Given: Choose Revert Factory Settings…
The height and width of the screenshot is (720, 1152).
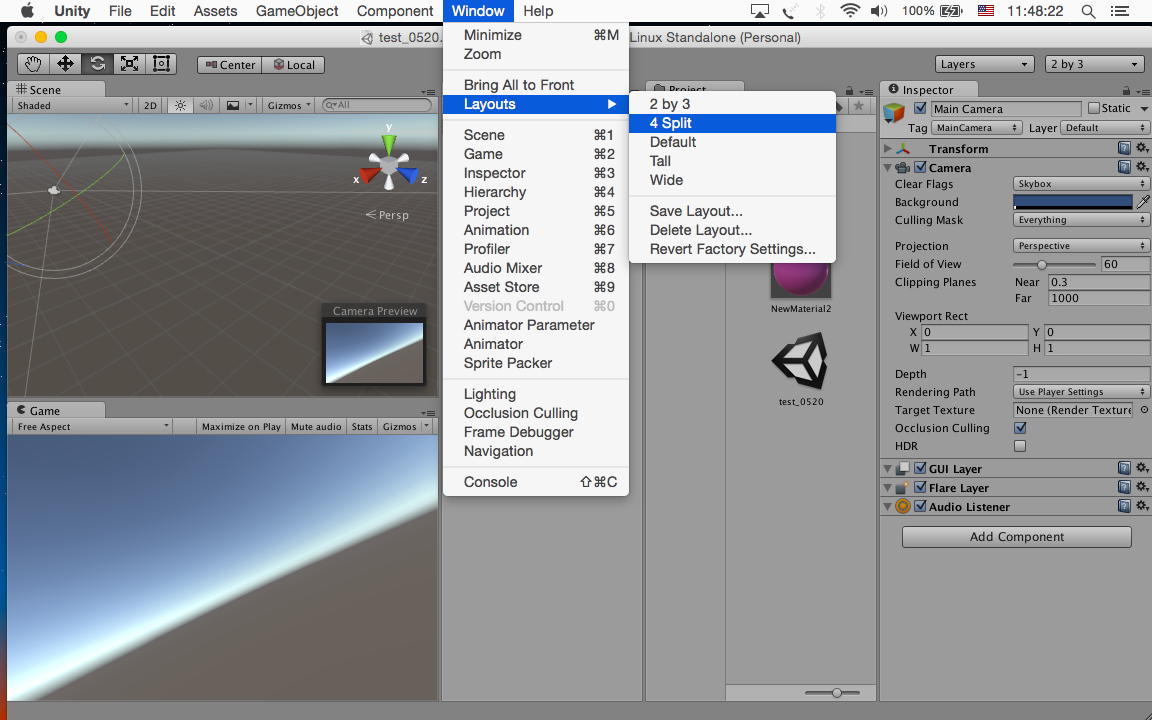Looking at the screenshot, I should point(732,249).
